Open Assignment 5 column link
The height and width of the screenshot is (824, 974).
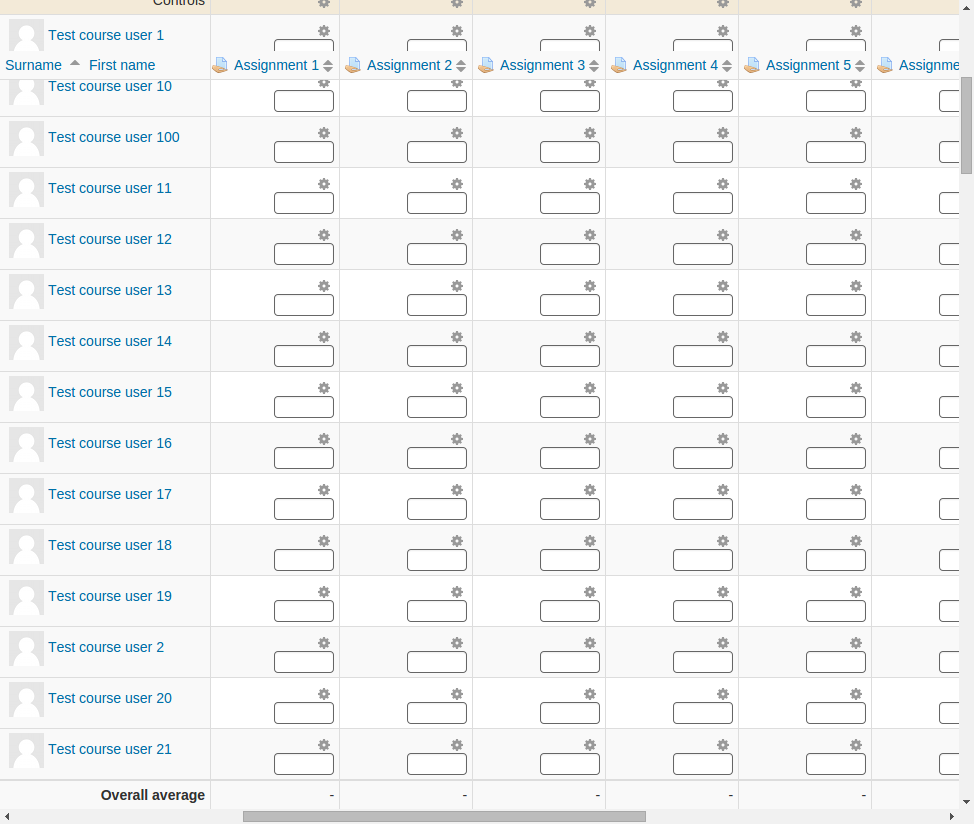[x=808, y=65]
